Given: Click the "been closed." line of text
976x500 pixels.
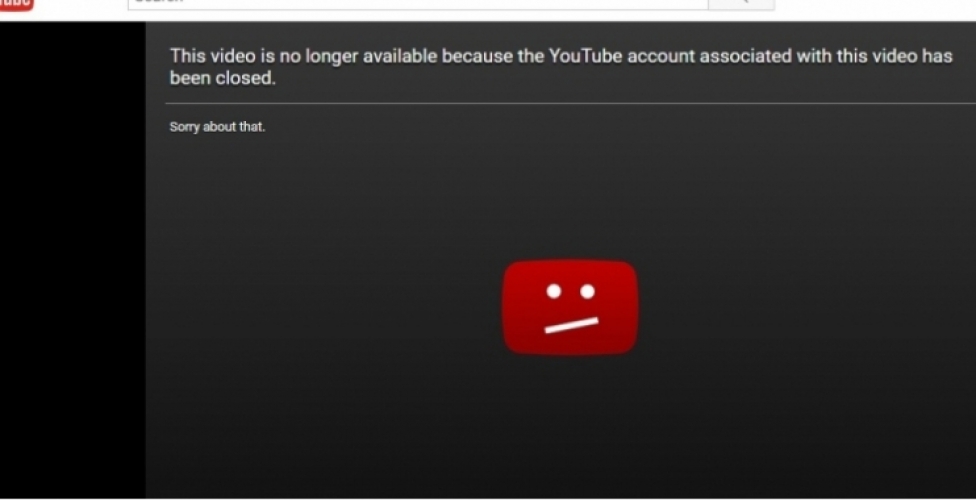Looking at the screenshot, I should pyautogui.click(x=222, y=78).
